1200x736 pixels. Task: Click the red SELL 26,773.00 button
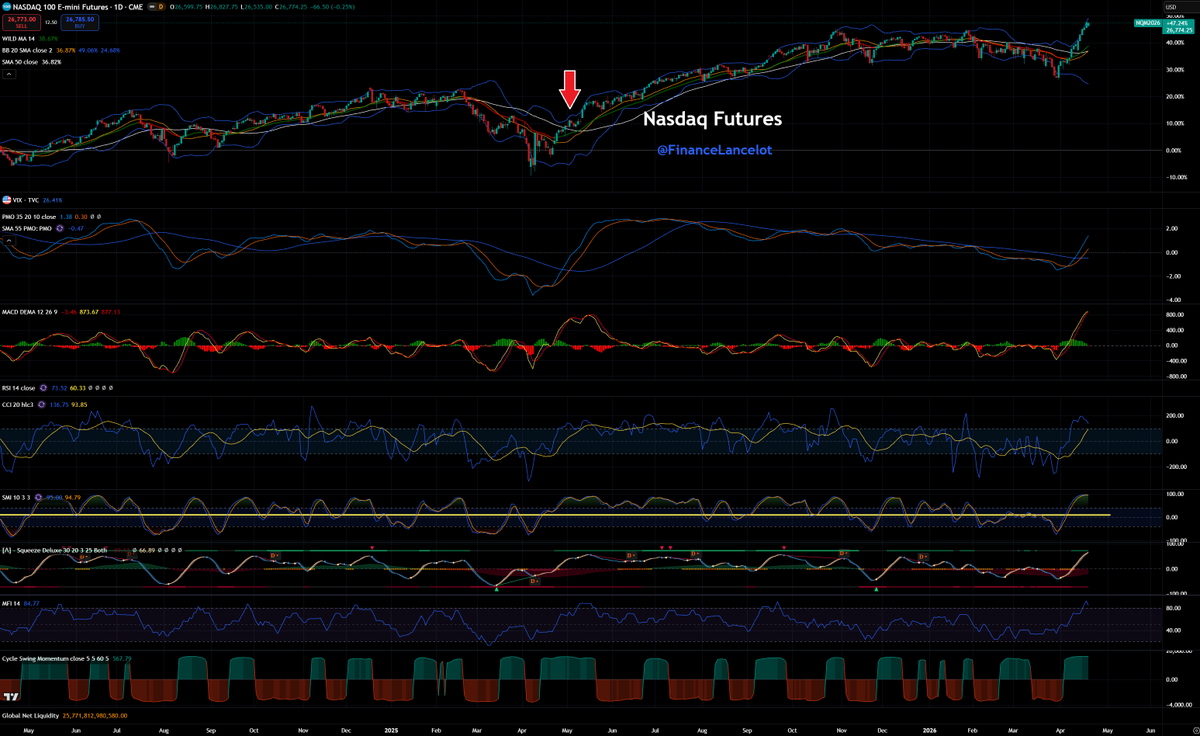point(21,22)
